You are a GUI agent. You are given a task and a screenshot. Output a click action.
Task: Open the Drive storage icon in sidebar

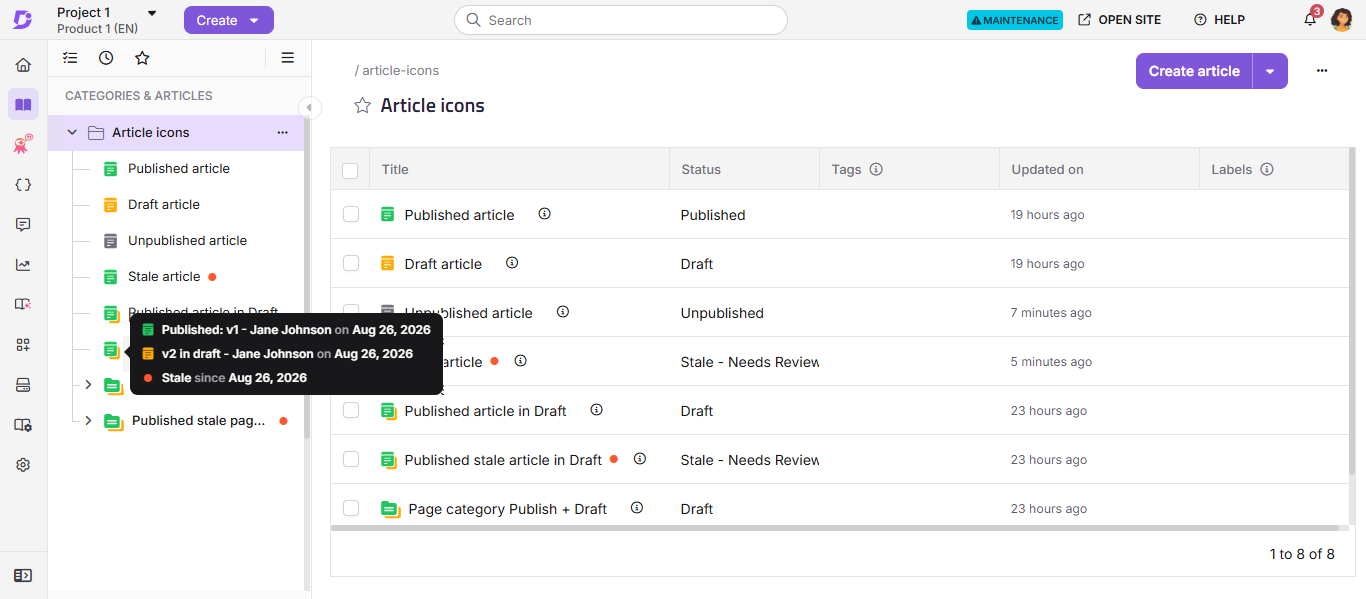[23, 385]
